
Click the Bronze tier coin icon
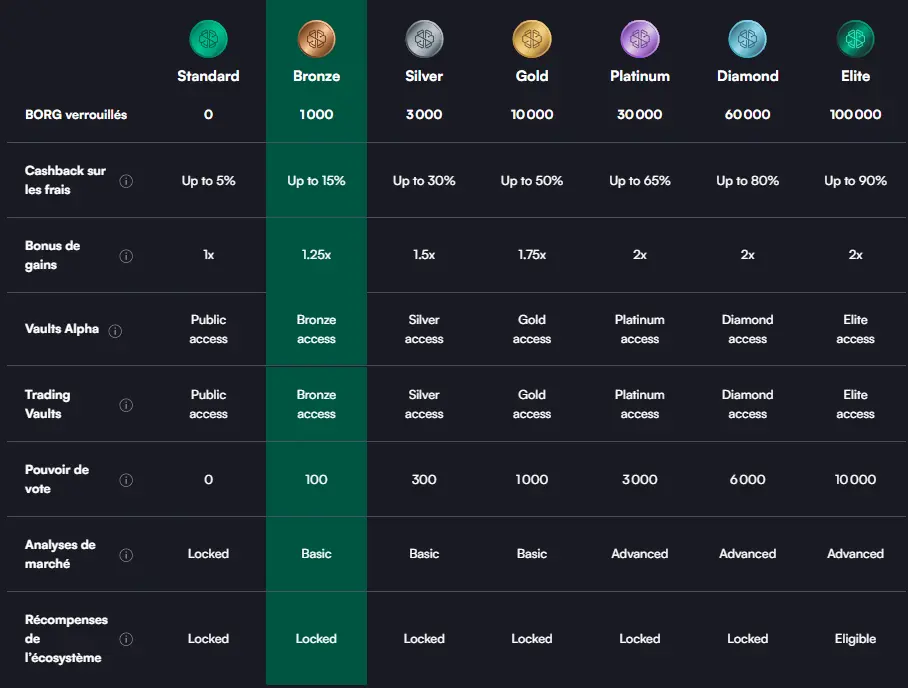(316, 38)
